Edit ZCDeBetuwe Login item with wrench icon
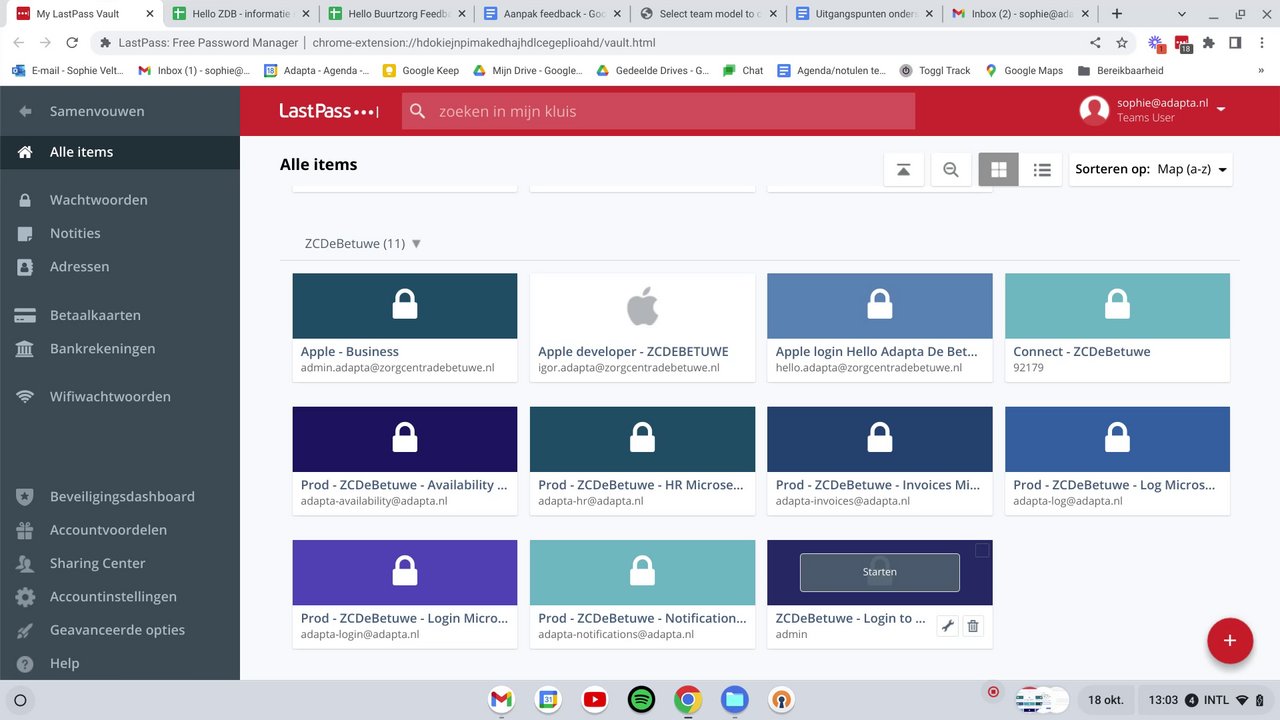This screenshot has height=720, width=1280. (947, 627)
